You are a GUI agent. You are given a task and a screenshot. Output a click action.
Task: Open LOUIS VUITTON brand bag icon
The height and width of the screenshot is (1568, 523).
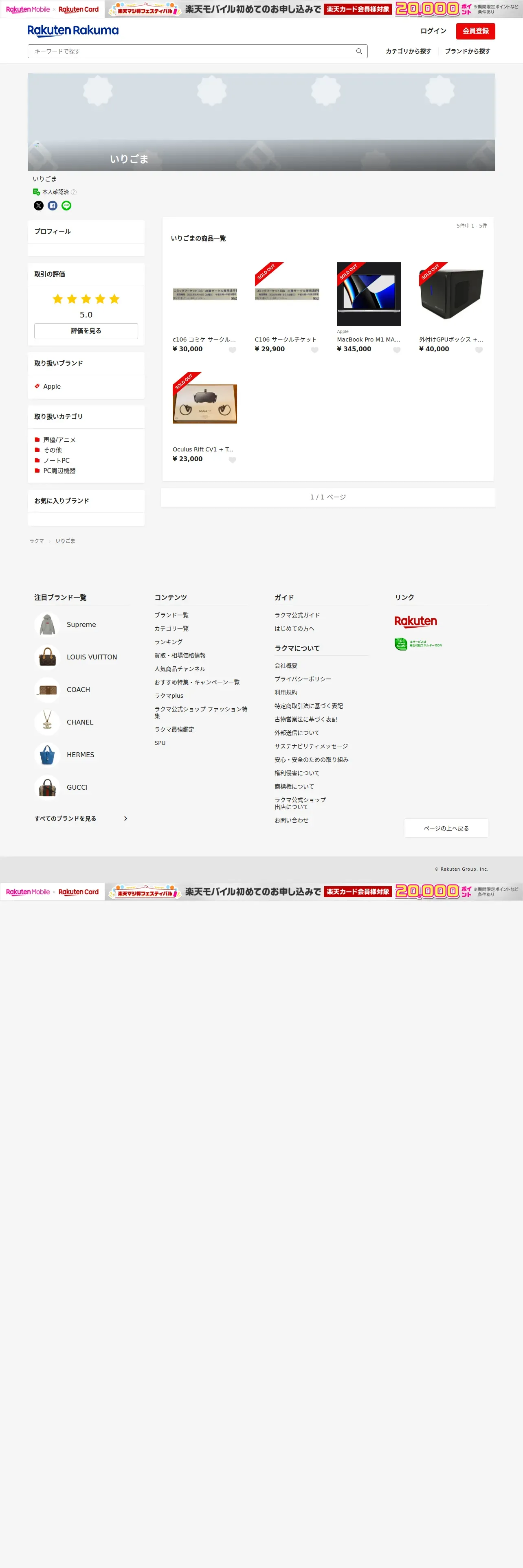47,657
